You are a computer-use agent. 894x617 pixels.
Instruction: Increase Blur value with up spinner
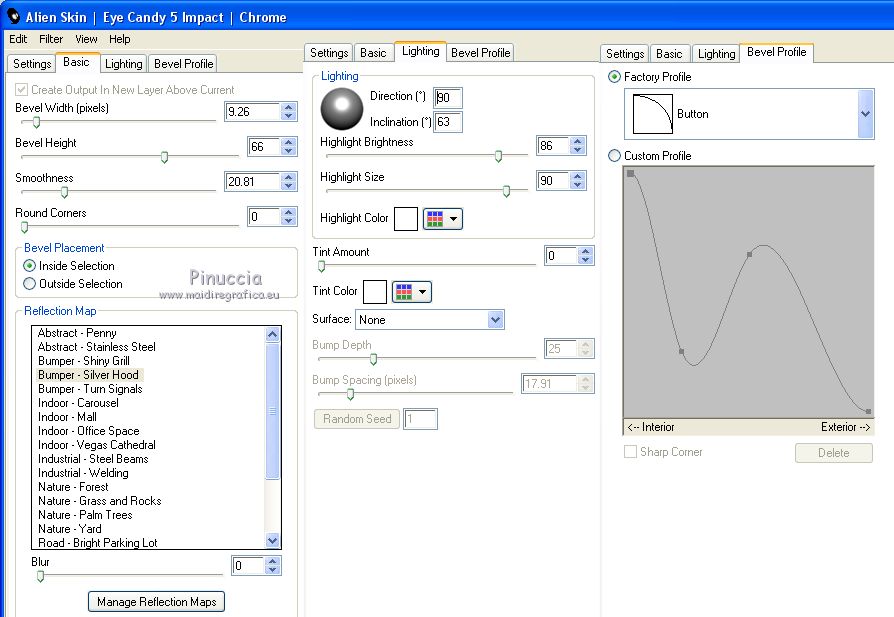click(x=273, y=561)
